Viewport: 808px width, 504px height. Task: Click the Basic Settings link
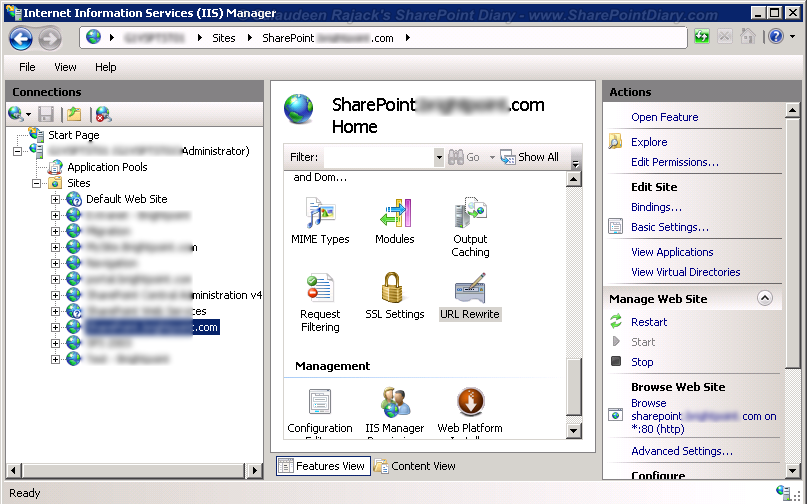tap(670, 227)
